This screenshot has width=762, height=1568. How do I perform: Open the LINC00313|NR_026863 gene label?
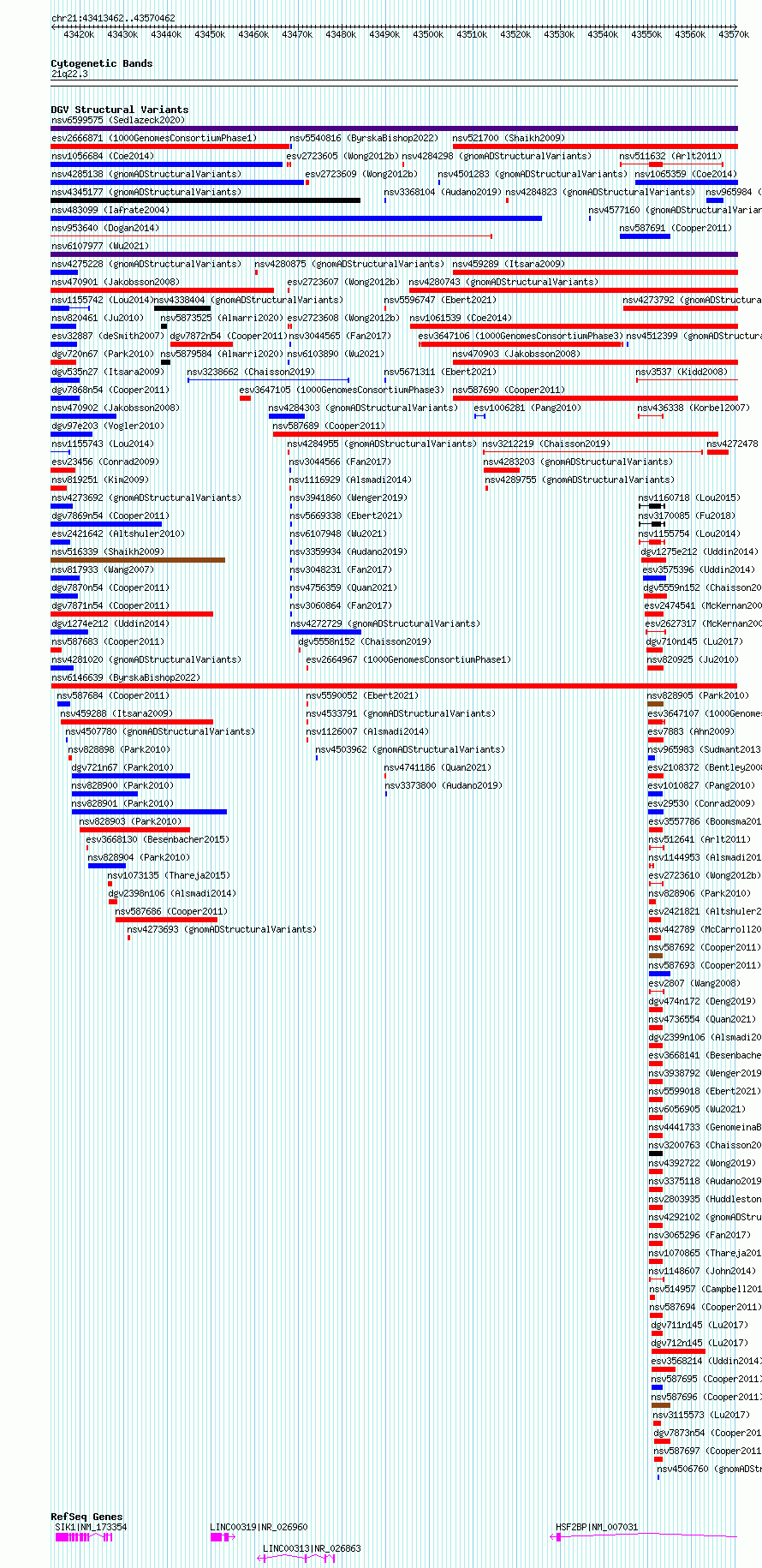(312, 1548)
